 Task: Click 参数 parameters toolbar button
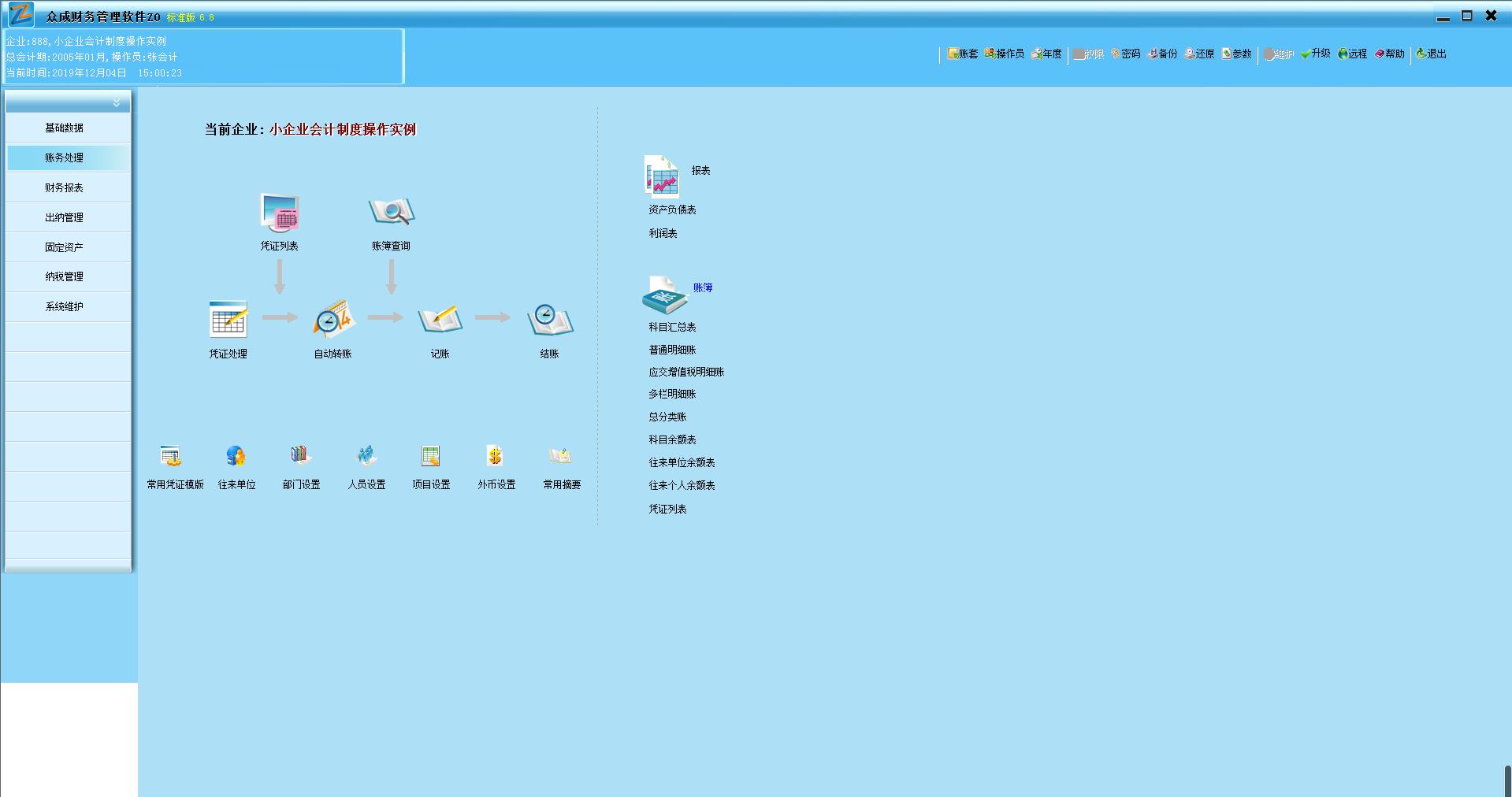click(1237, 54)
